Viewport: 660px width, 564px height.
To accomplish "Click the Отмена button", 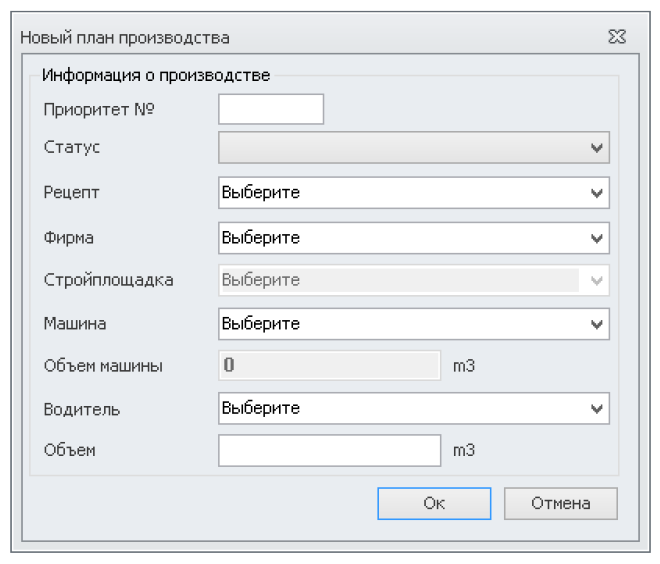I will pos(560,503).
